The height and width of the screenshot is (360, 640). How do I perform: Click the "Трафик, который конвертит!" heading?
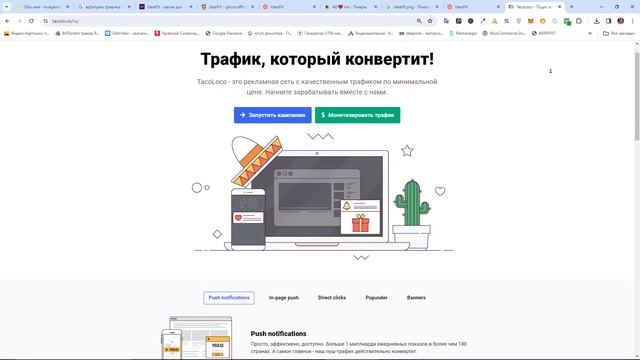pyautogui.click(x=317, y=59)
